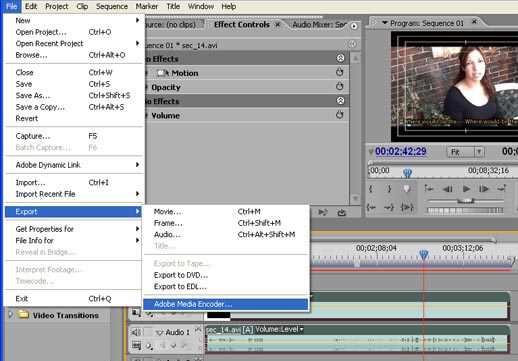Open Volume:Level dropdown on audio clip
Screen dimensions: 518x361
point(279,329)
